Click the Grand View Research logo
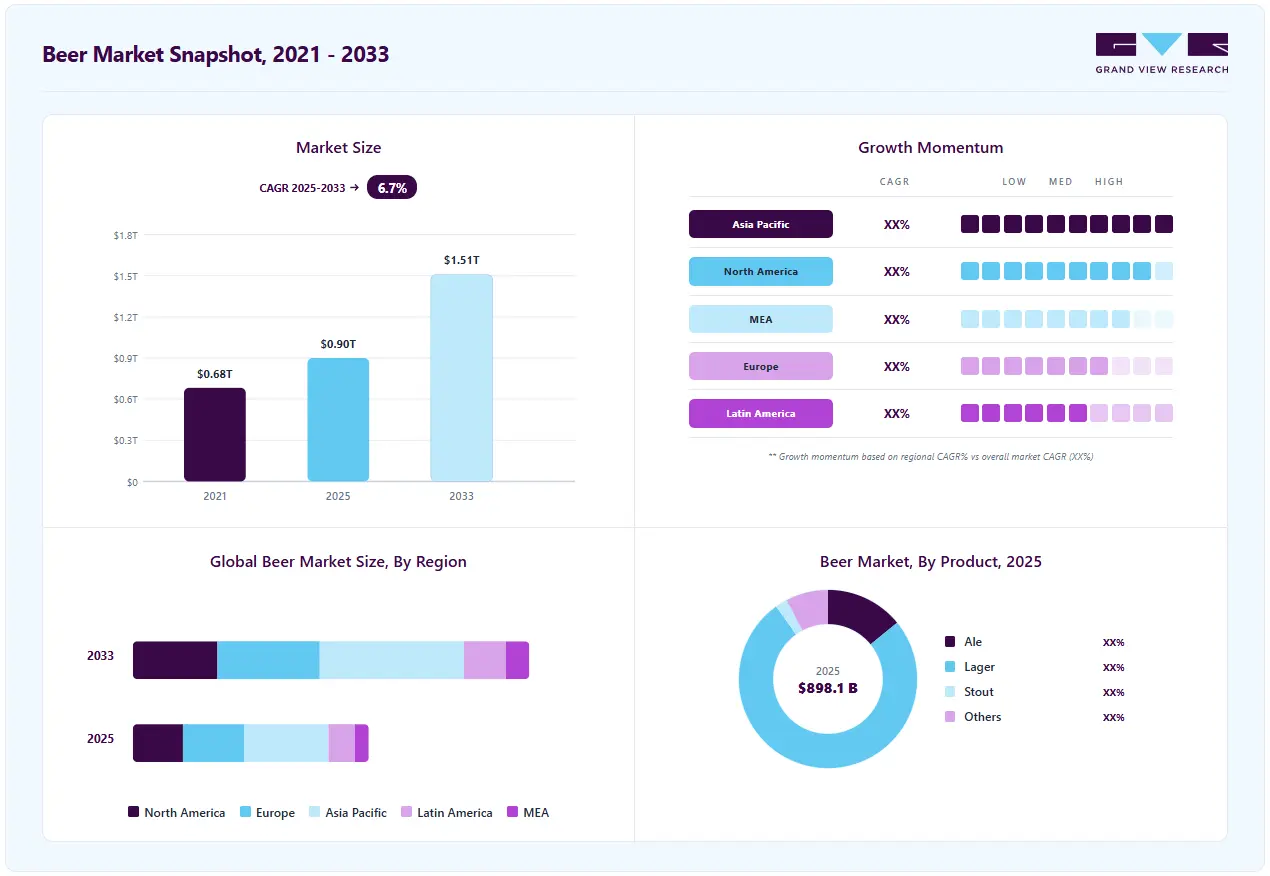Viewport: 1270px width, 876px height. click(x=1162, y=53)
